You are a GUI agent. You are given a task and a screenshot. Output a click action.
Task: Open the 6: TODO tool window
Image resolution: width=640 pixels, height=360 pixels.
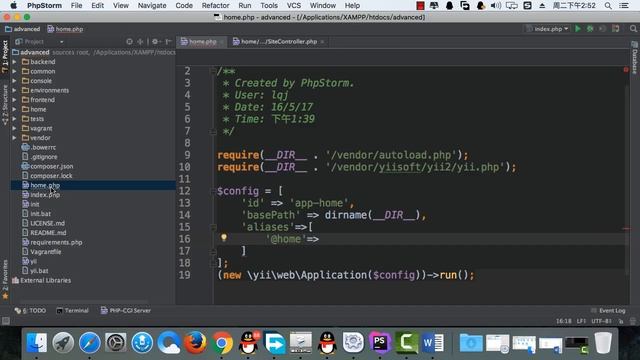[30, 311]
